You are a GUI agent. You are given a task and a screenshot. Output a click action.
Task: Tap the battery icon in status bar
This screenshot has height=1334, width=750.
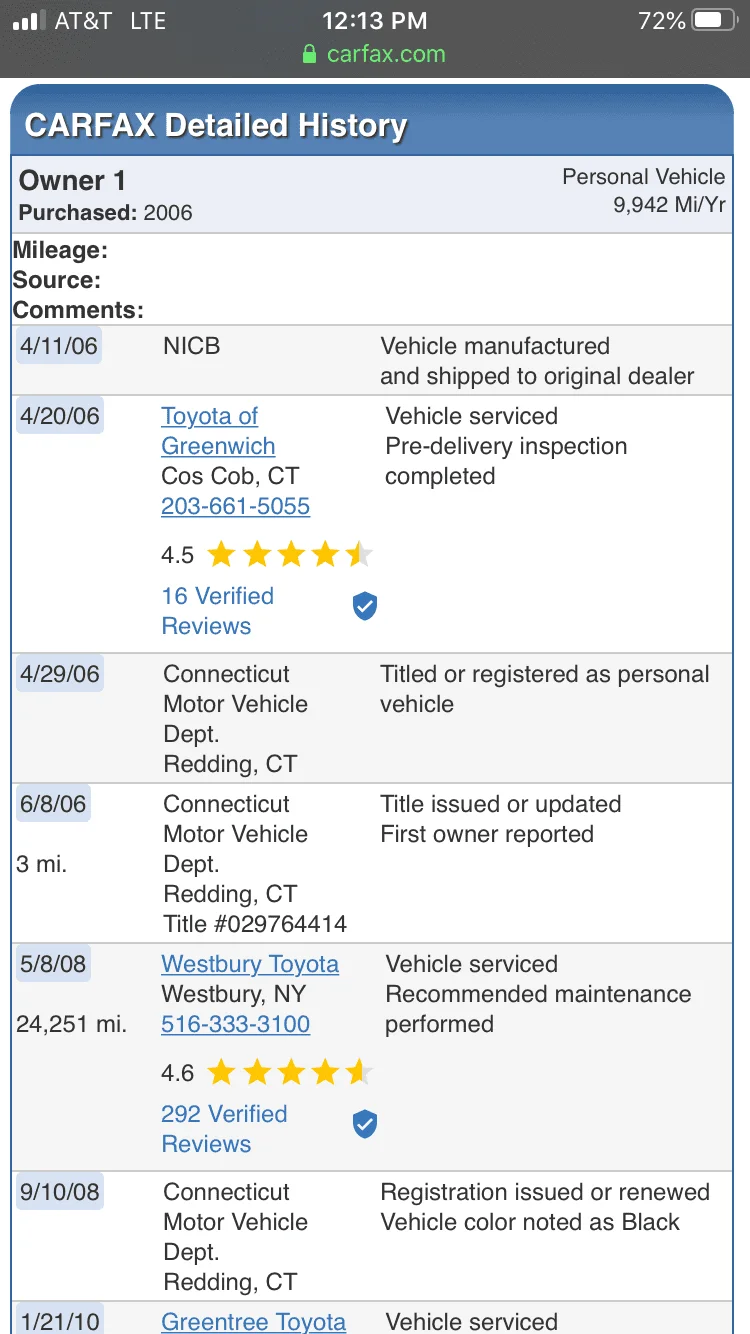coord(715,20)
